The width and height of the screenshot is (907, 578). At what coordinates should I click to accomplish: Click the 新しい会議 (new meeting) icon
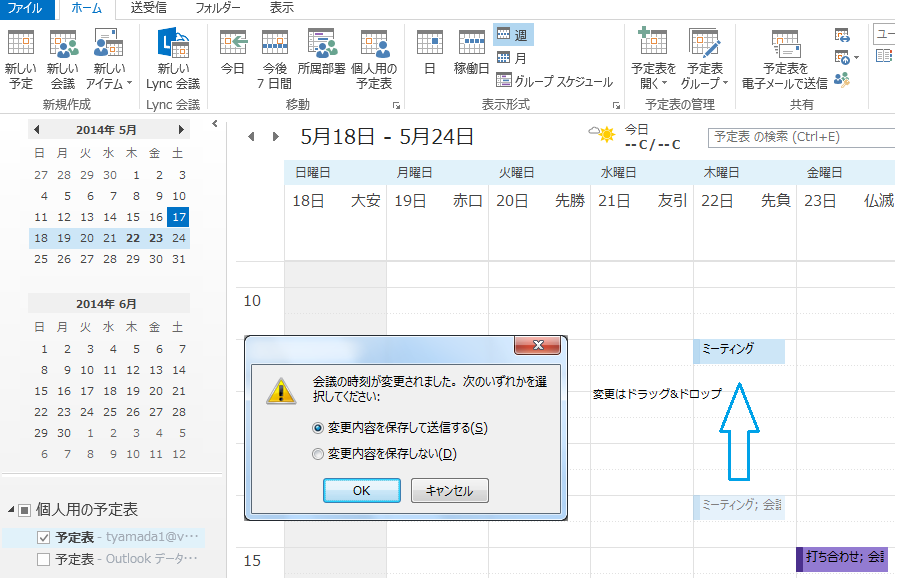point(63,58)
